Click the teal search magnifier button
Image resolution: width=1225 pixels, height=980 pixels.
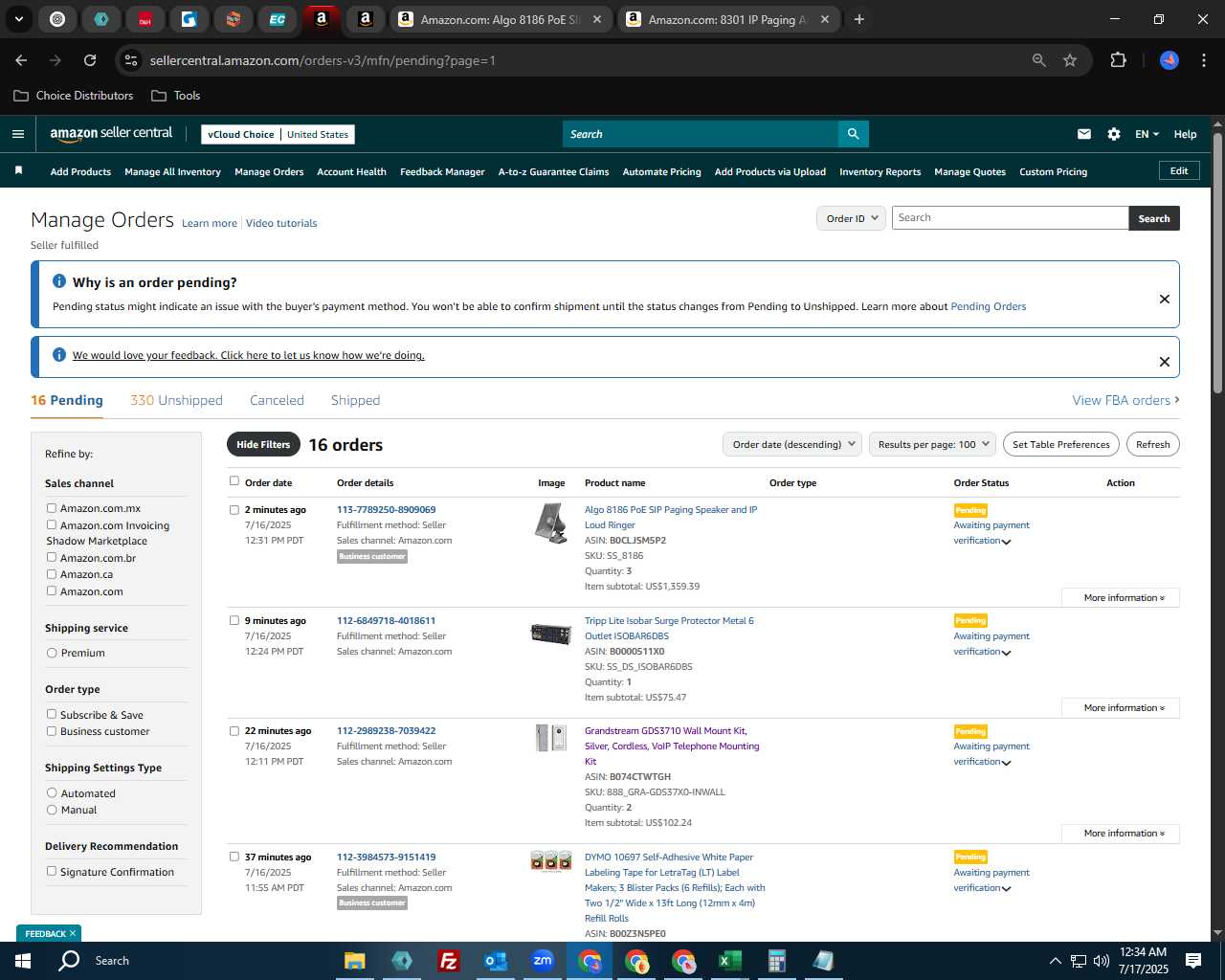[853, 134]
